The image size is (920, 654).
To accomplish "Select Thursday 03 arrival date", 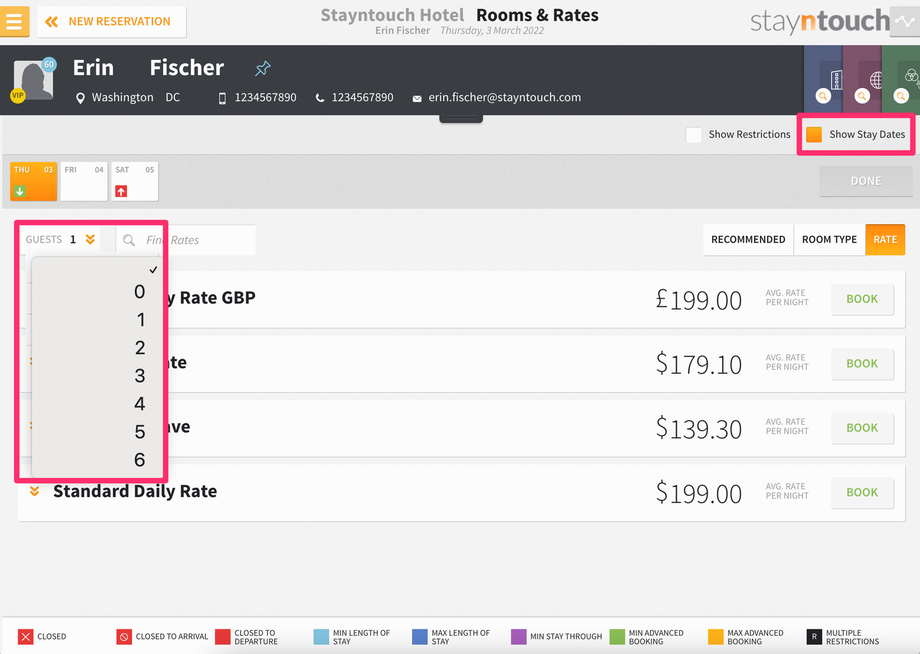I will 33,182.
